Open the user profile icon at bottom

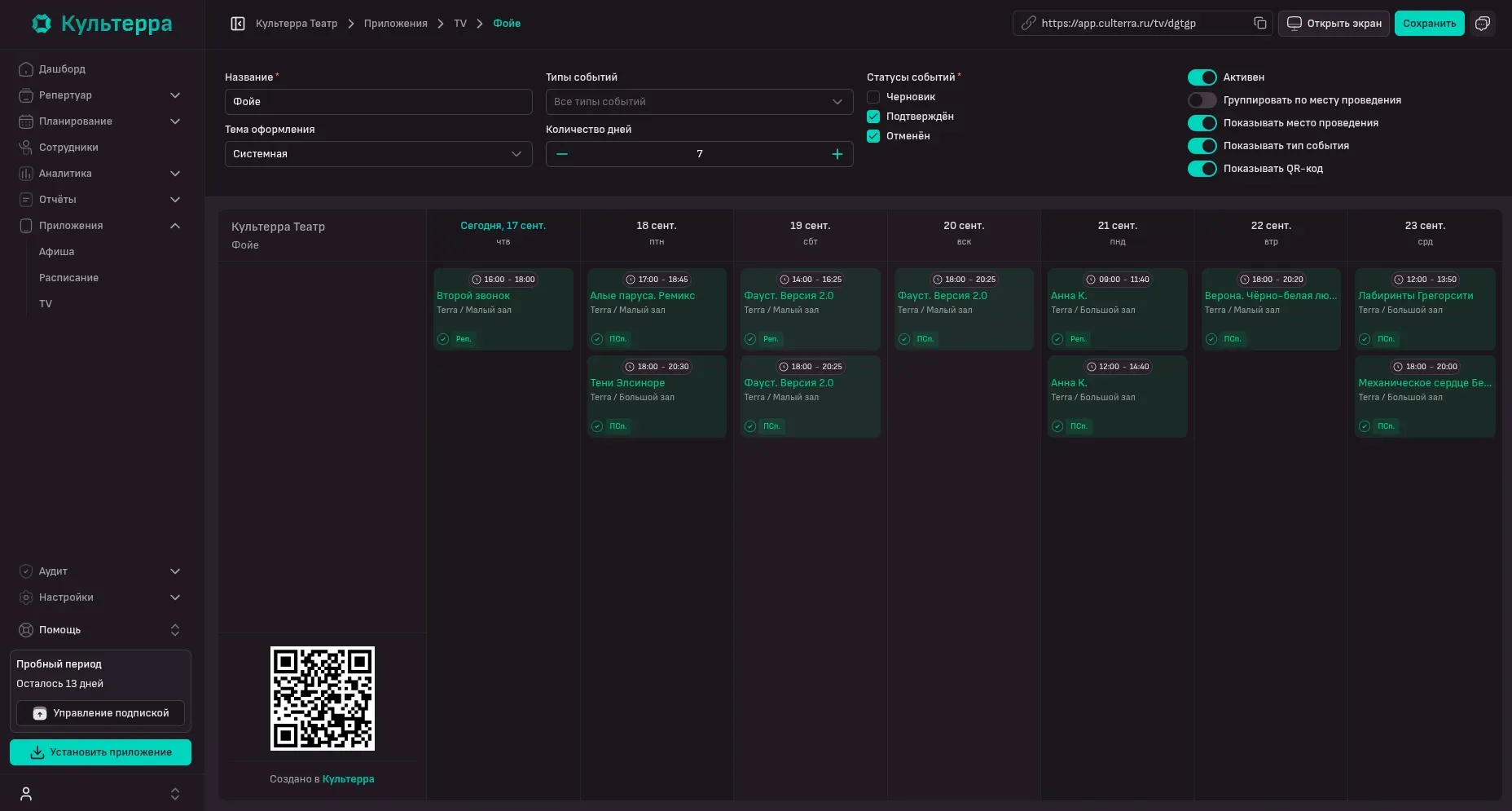click(26, 794)
